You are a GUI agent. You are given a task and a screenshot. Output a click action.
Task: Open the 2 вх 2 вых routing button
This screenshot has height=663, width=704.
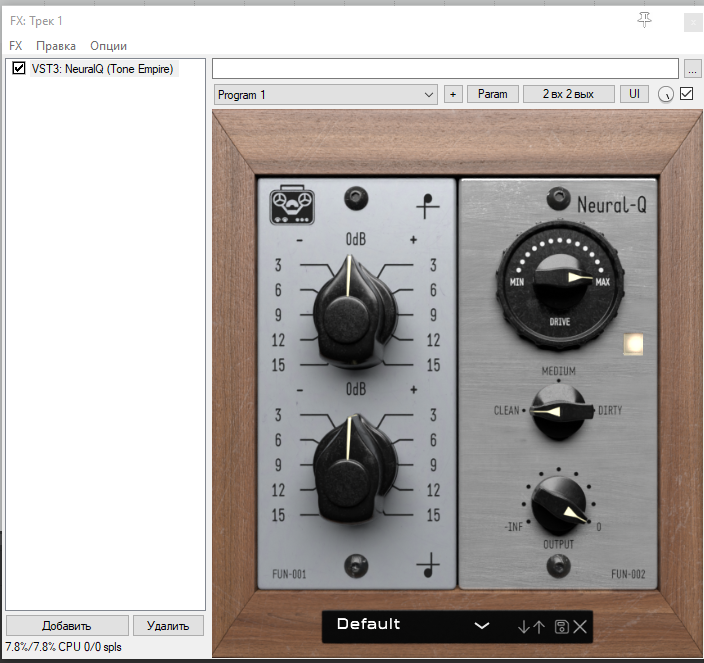coord(568,94)
